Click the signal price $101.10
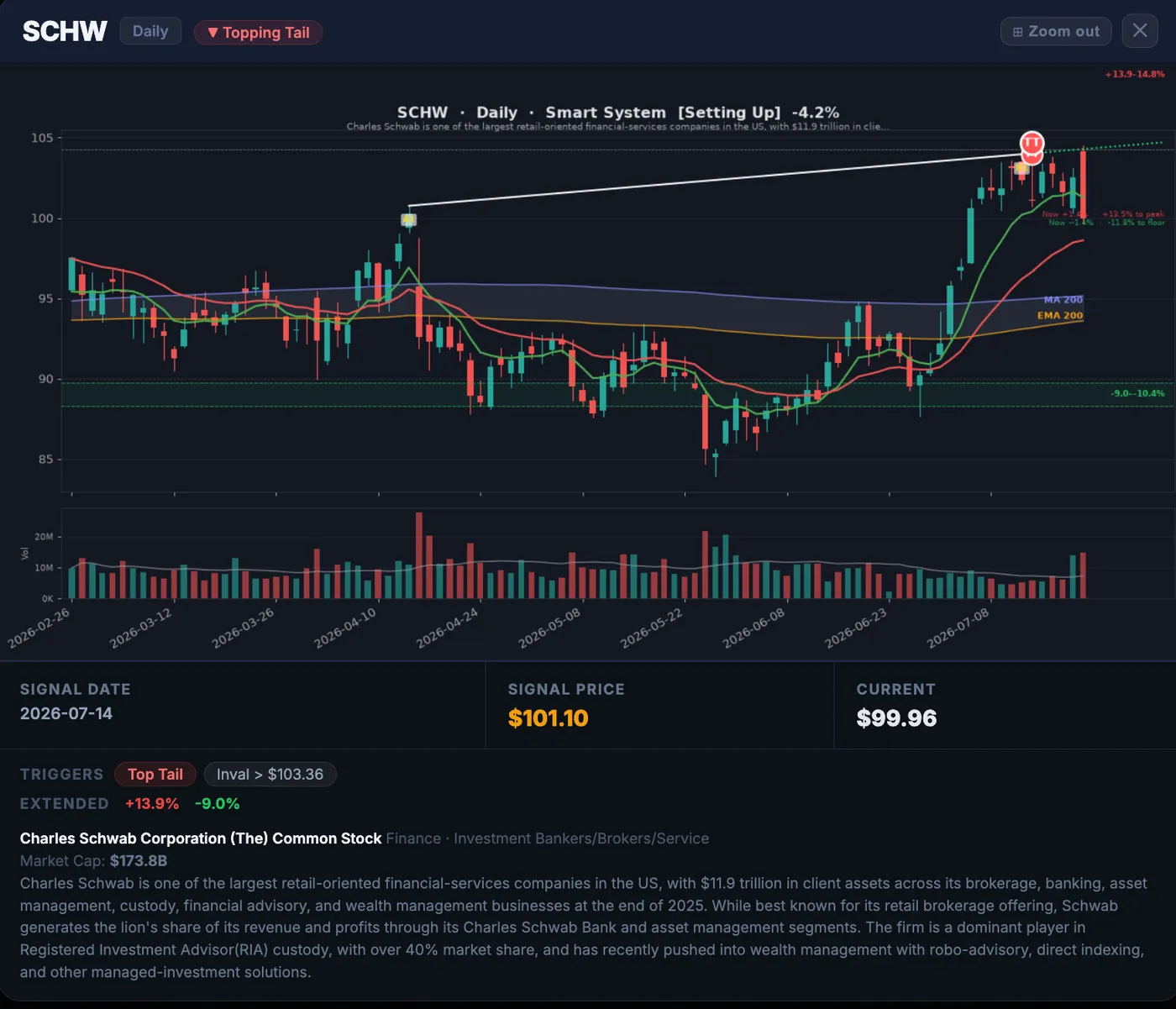Screen dimensions: 1176x1009 (x=548, y=718)
